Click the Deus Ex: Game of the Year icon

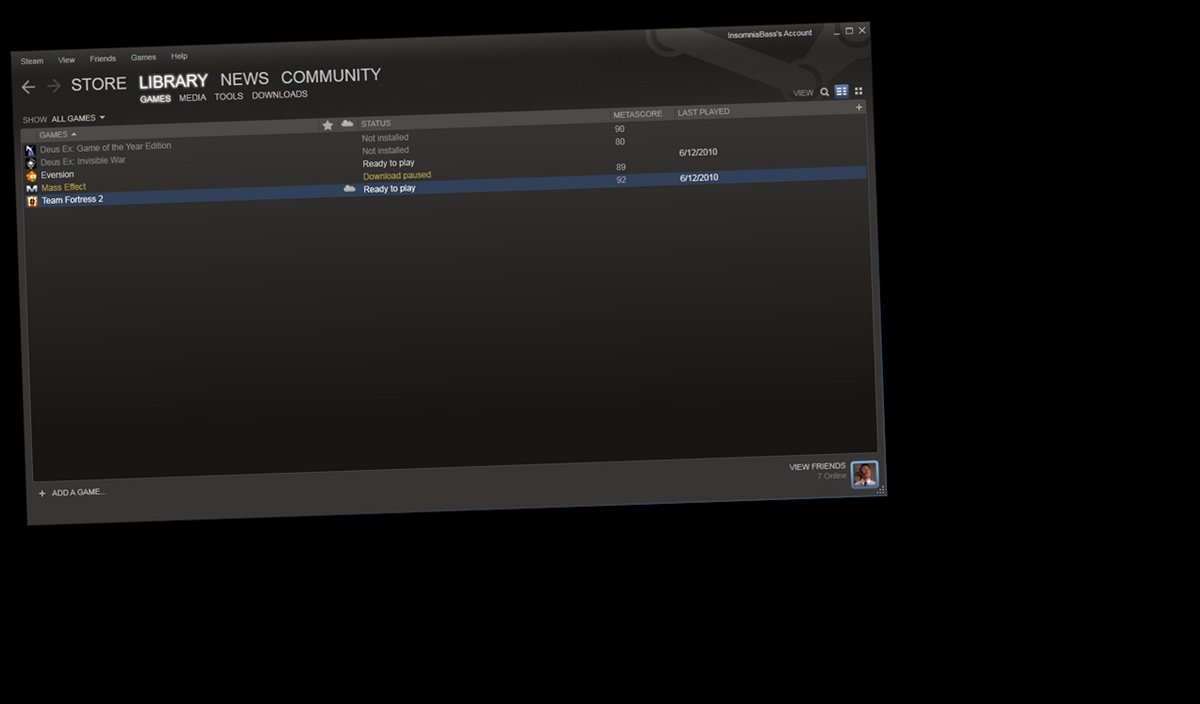(30, 150)
